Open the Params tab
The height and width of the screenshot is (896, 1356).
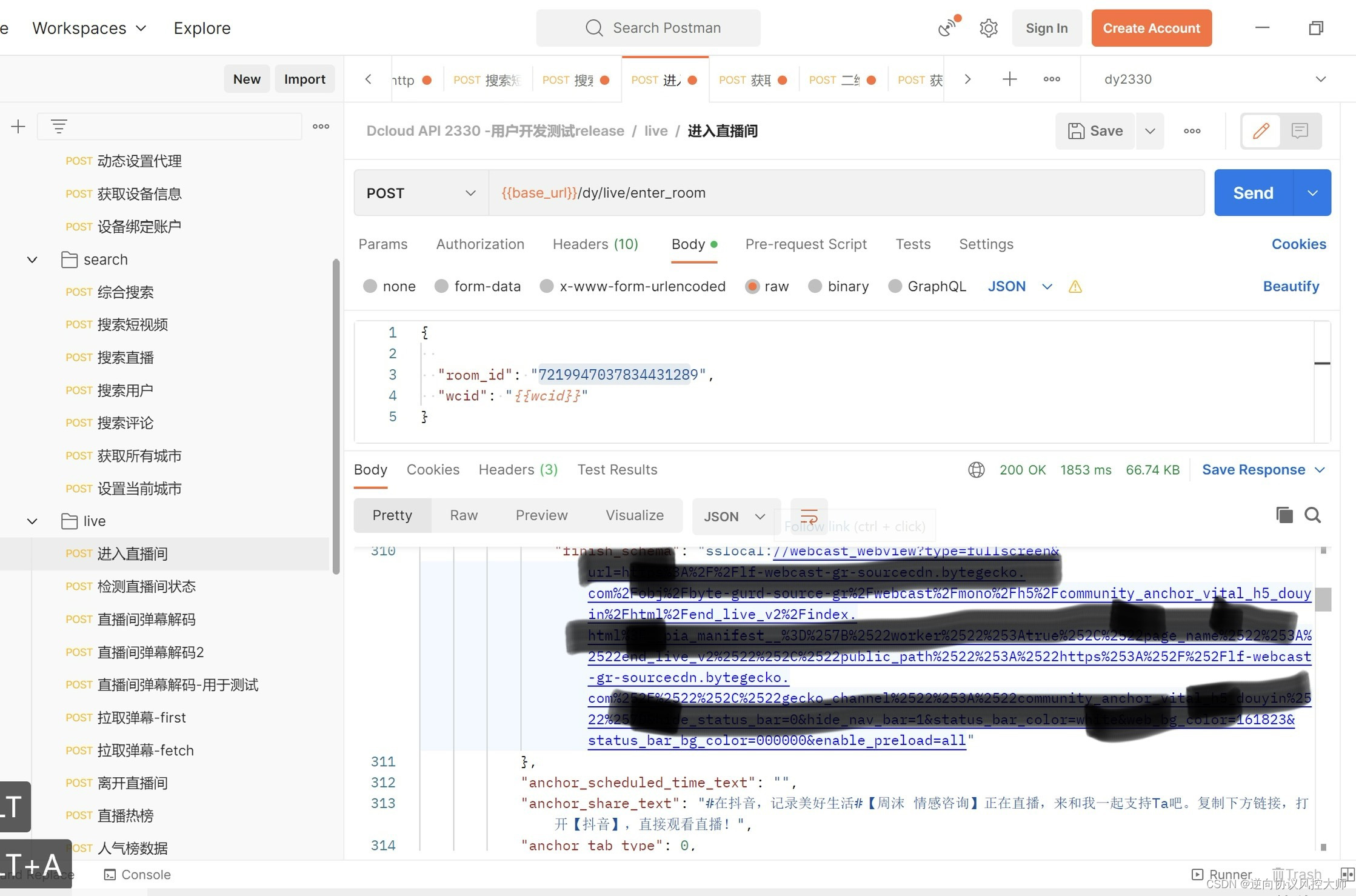(x=382, y=244)
